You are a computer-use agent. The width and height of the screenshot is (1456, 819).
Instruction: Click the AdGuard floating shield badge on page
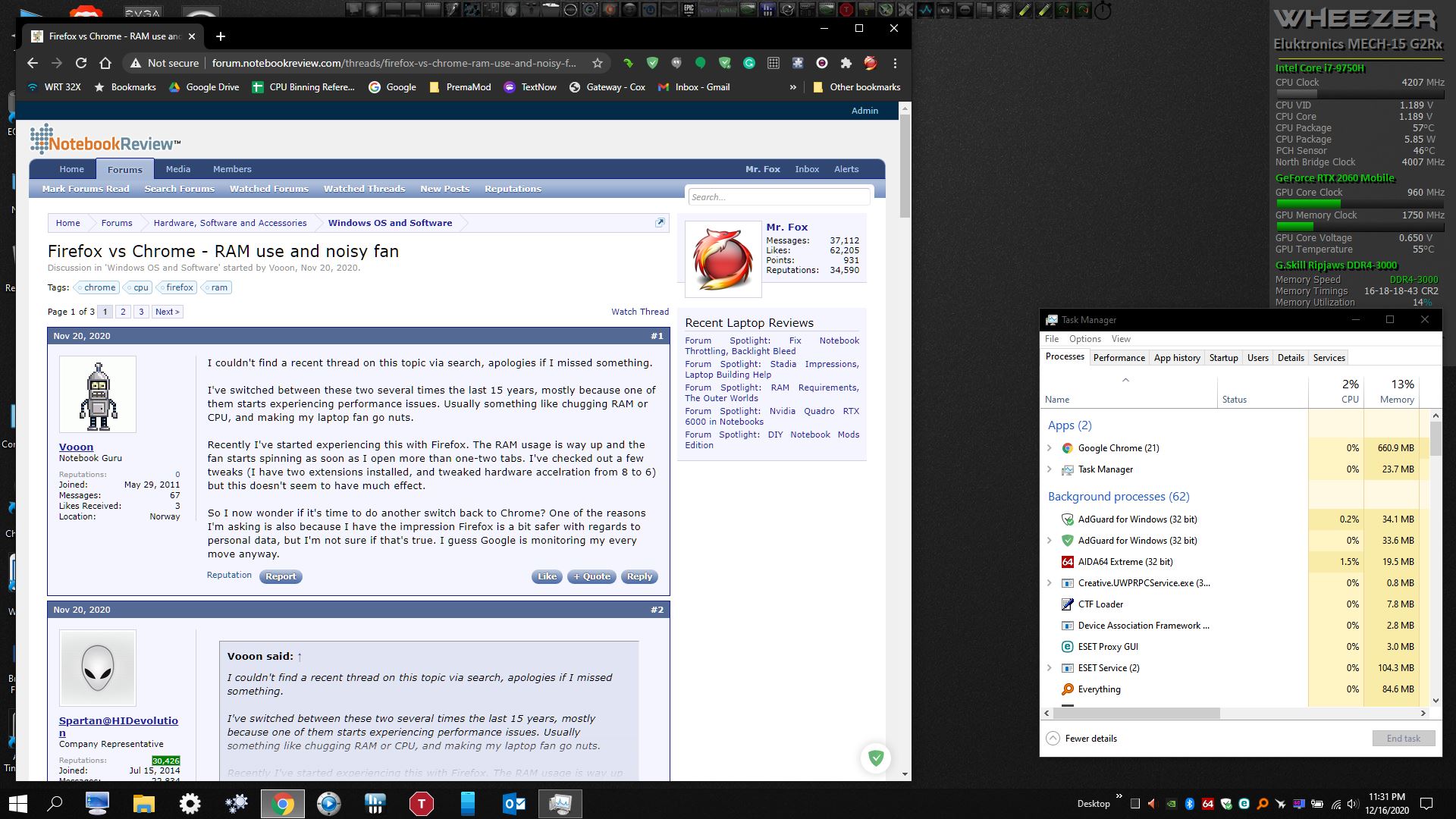(876, 758)
